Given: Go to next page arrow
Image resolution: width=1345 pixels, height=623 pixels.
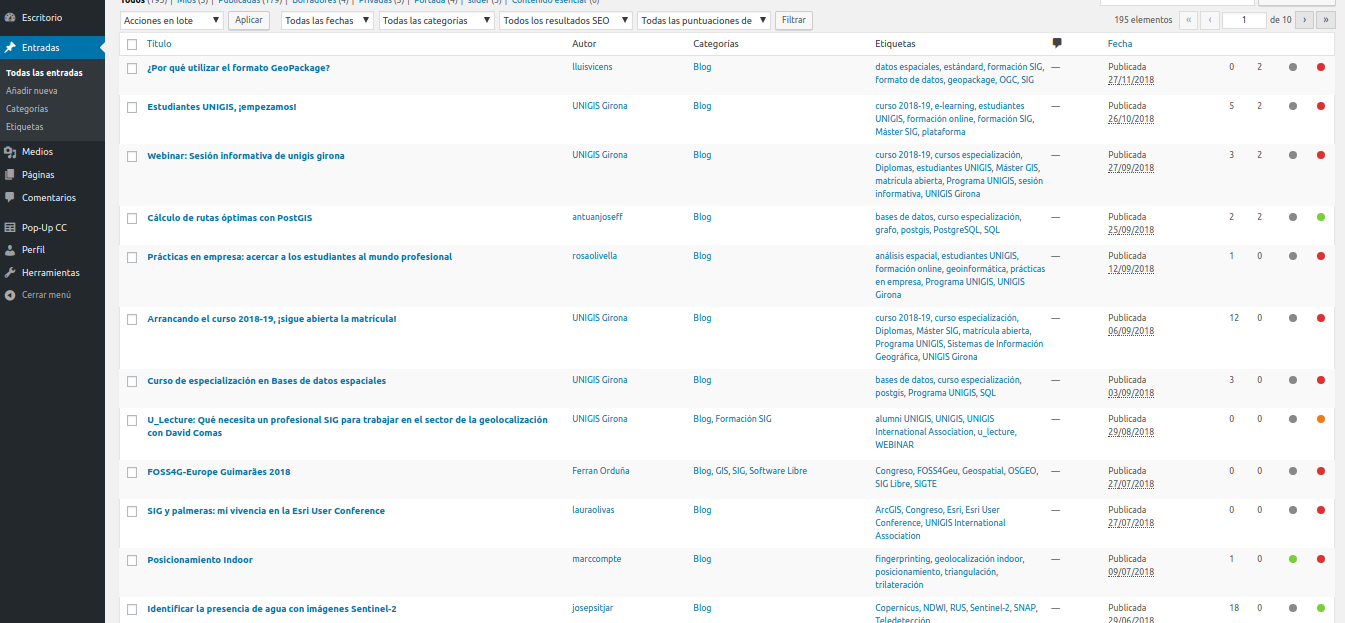Looking at the screenshot, I should click(x=1304, y=20).
